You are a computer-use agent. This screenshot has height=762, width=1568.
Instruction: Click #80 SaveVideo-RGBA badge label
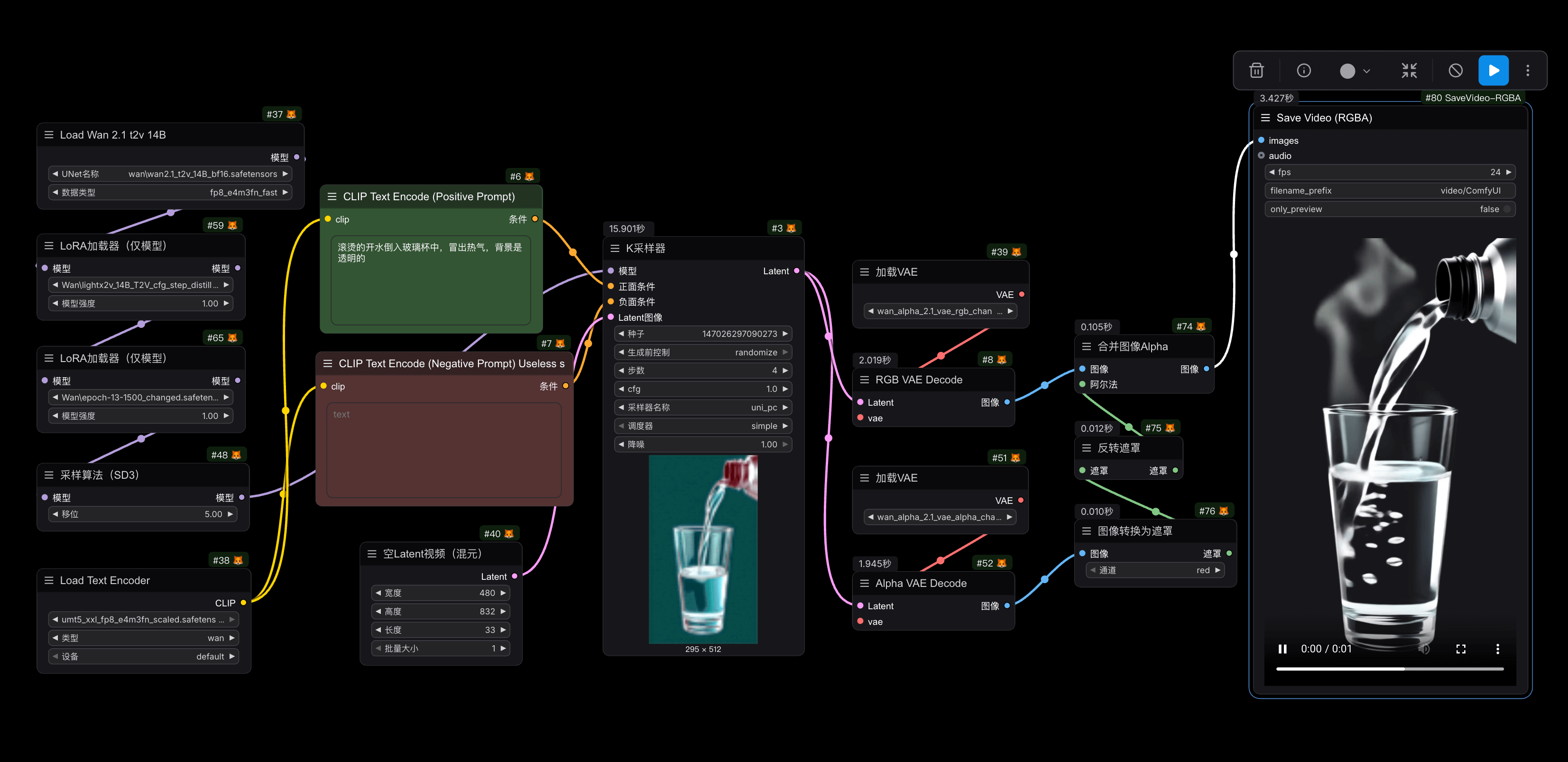[x=1473, y=98]
